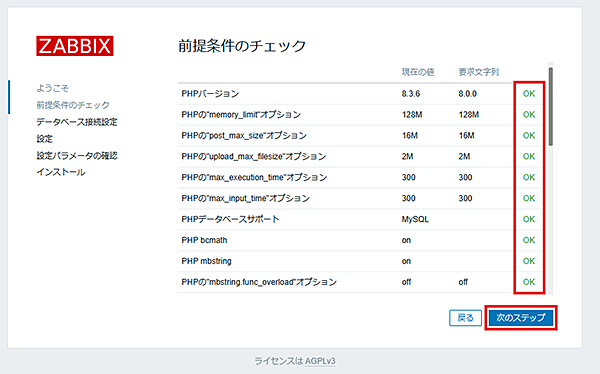600x374 pixels.
Task: Select the ようこそ step in sidebar
Action: (52, 88)
